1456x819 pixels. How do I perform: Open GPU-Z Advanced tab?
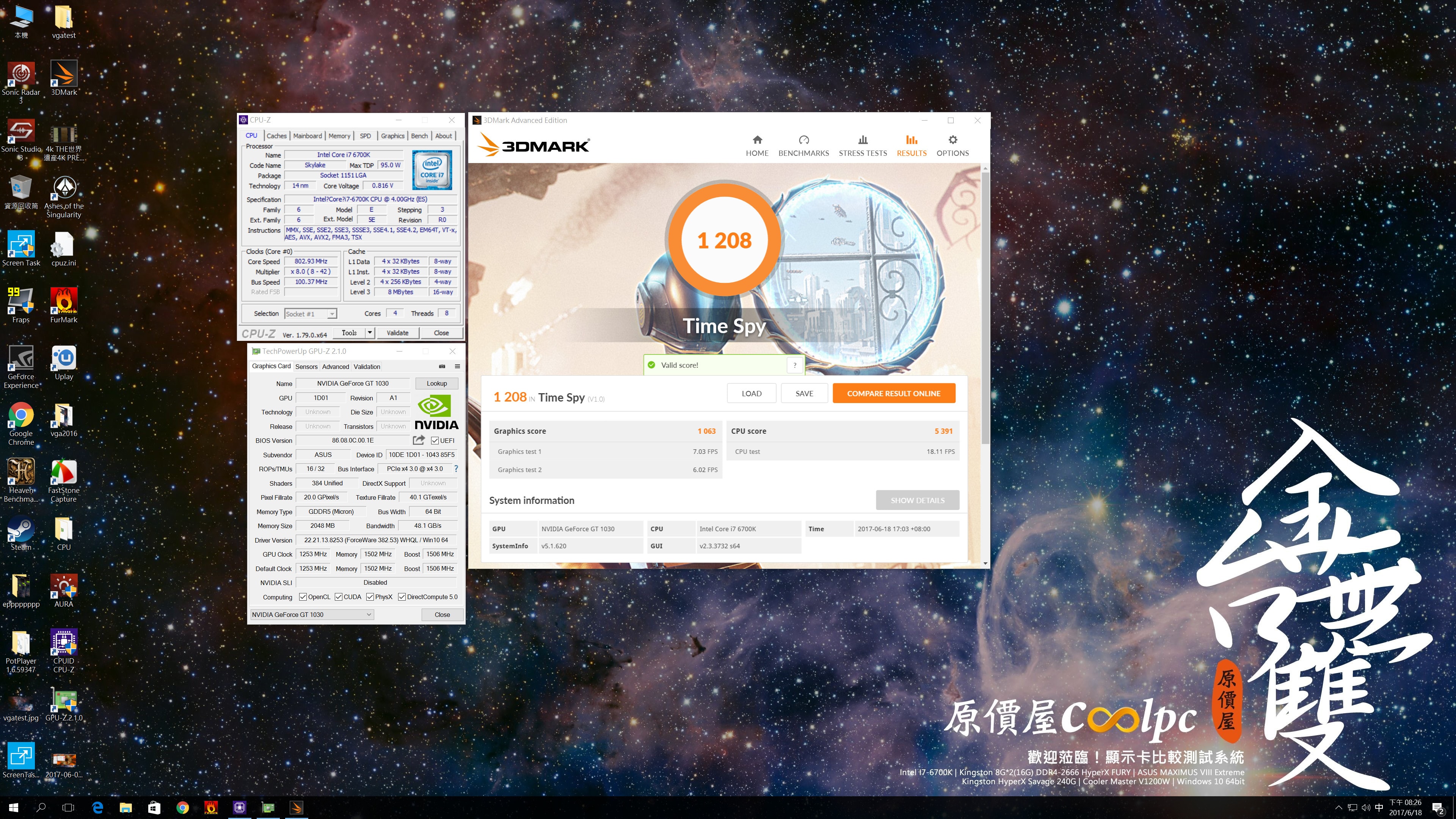tap(336, 366)
